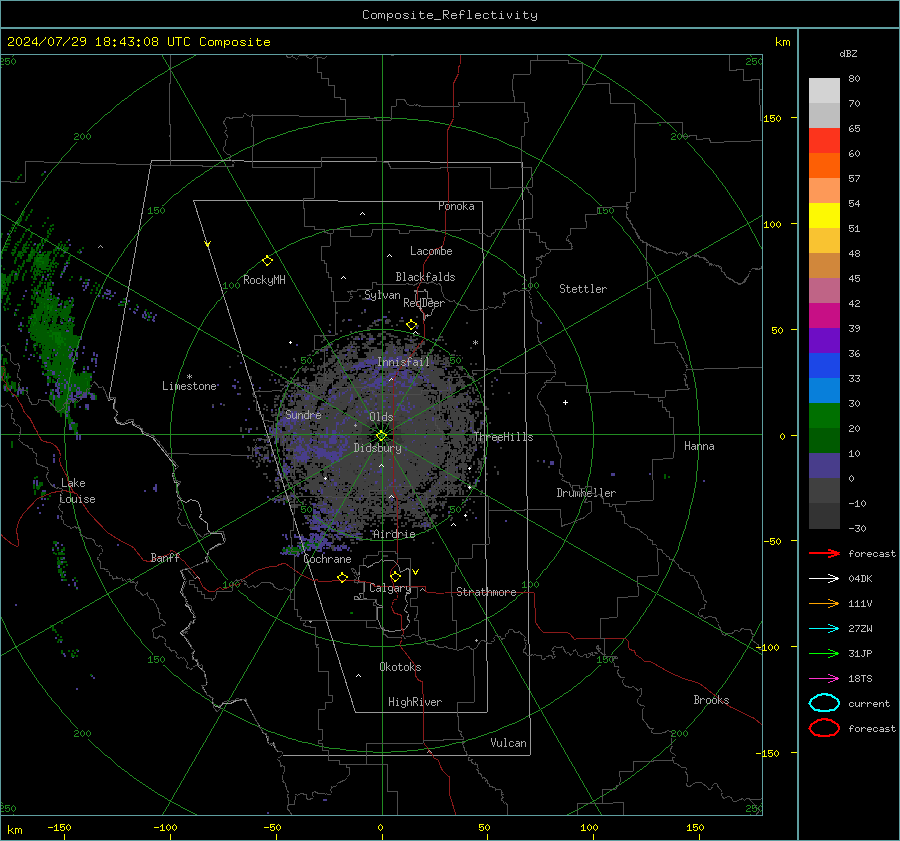Click the Blackfalds city label

[425, 277]
